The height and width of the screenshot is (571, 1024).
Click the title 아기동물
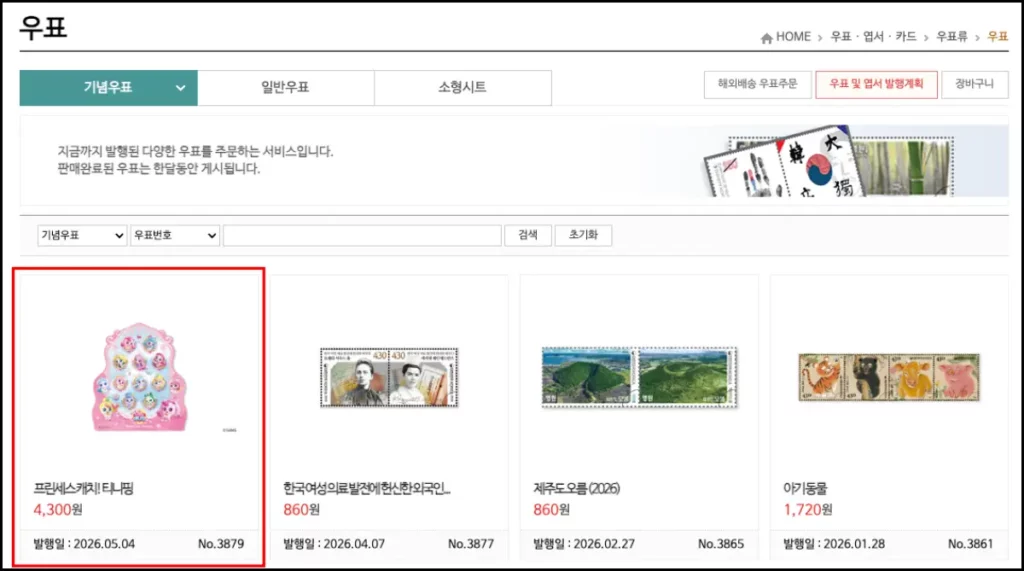pyautogui.click(x=805, y=489)
